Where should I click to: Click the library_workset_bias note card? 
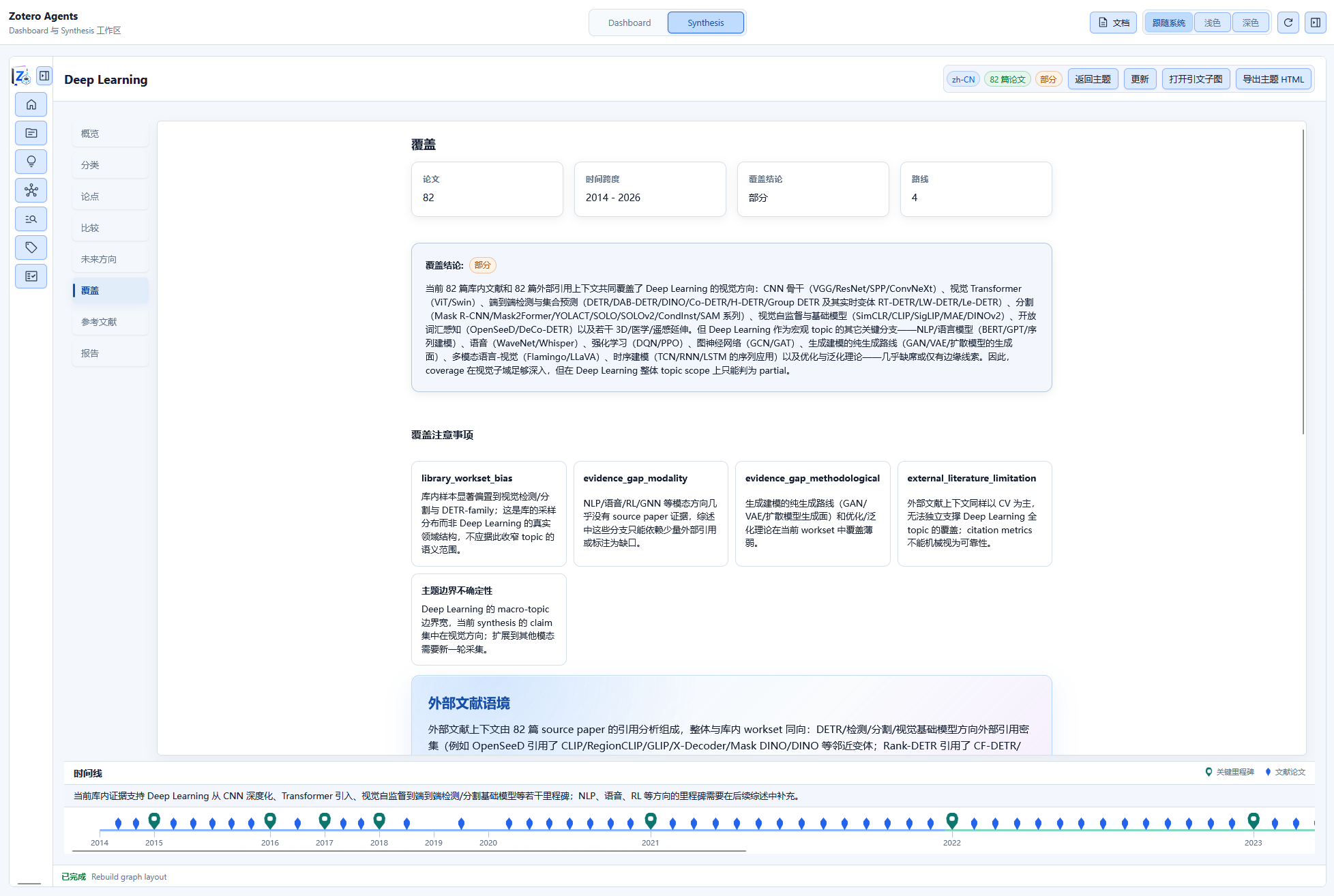click(x=489, y=513)
